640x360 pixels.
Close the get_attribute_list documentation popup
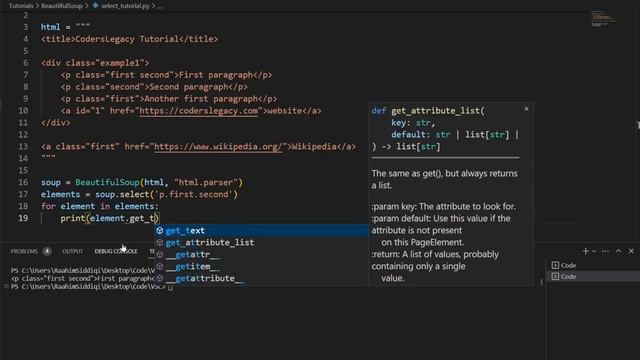coord(526,109)
